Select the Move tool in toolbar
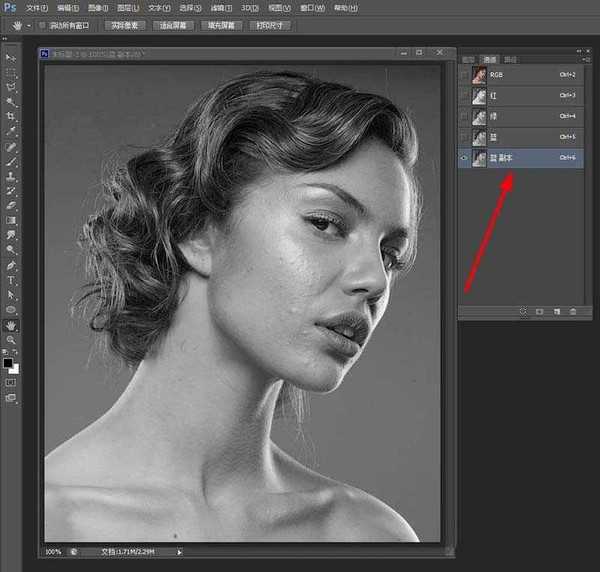Viewport: 600px width, 572px height. point(11,59)
